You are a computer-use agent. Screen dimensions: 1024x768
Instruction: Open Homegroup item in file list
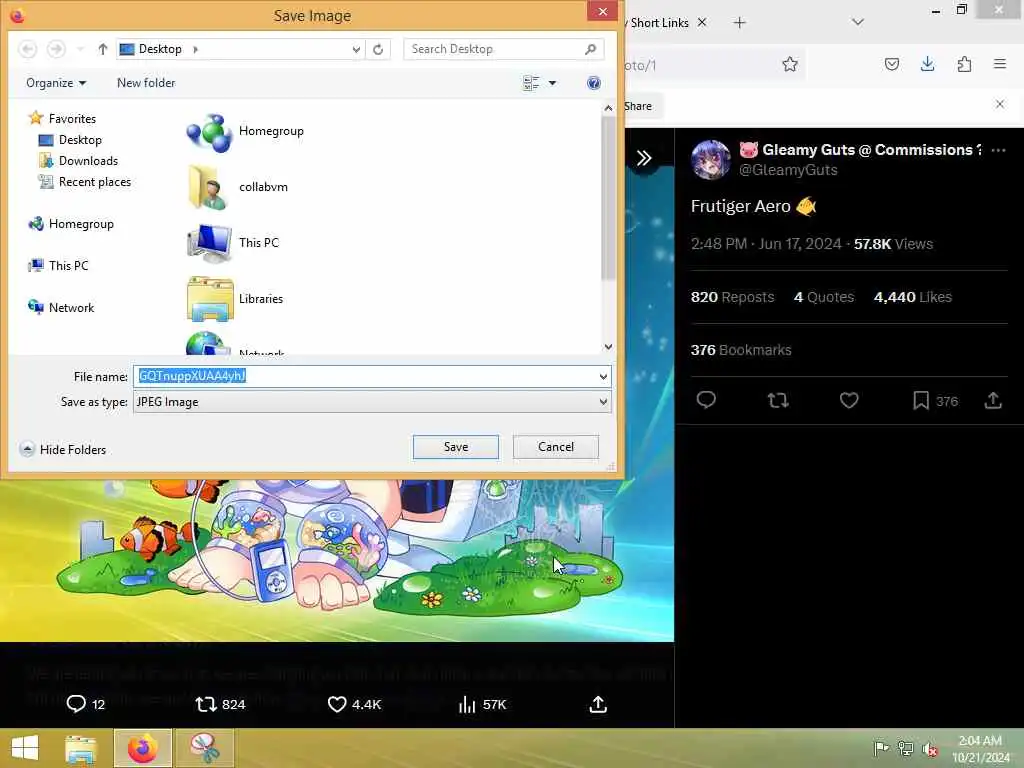pyautogui.click(x=245, y=131)
